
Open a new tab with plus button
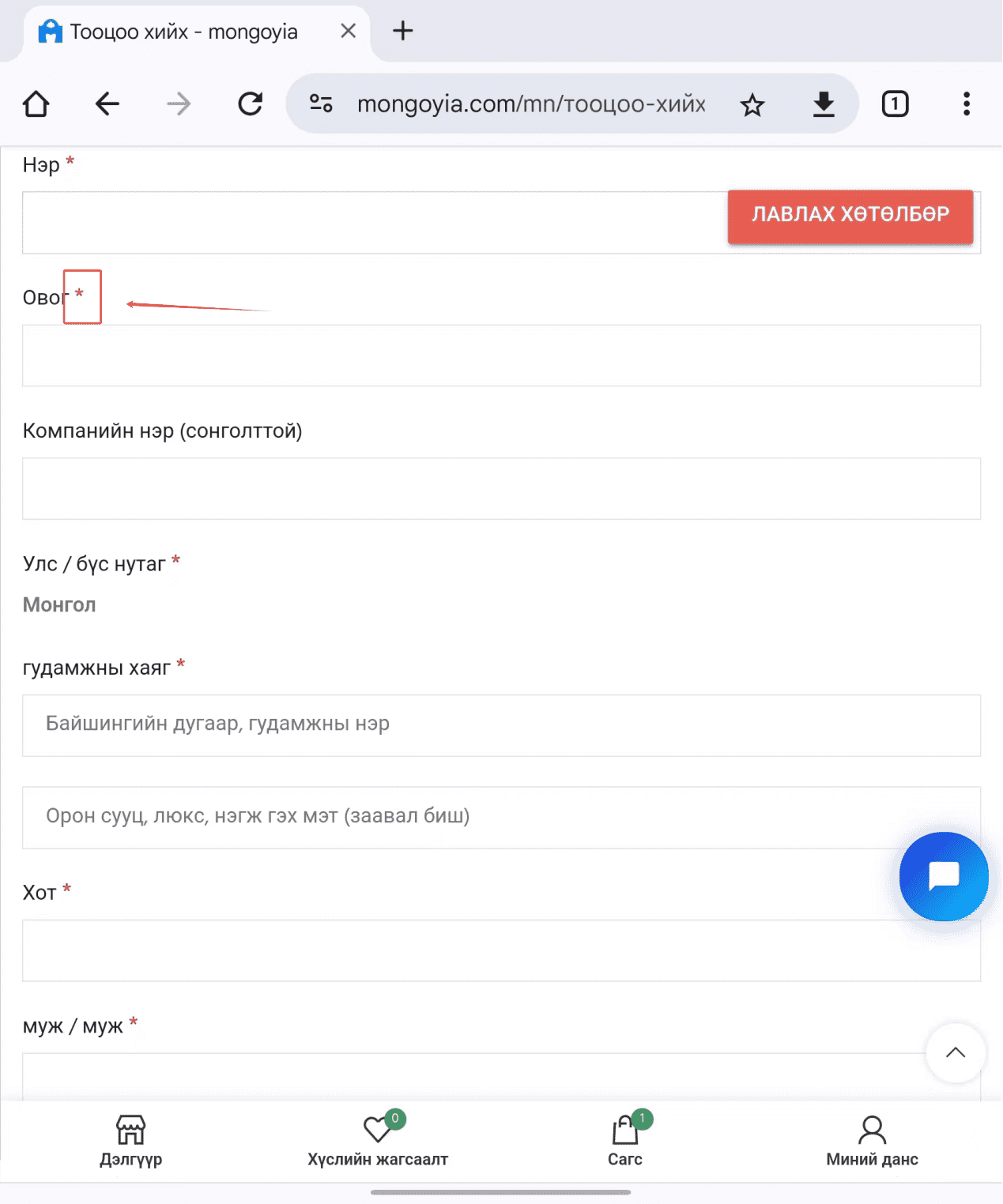click(403, 31)
